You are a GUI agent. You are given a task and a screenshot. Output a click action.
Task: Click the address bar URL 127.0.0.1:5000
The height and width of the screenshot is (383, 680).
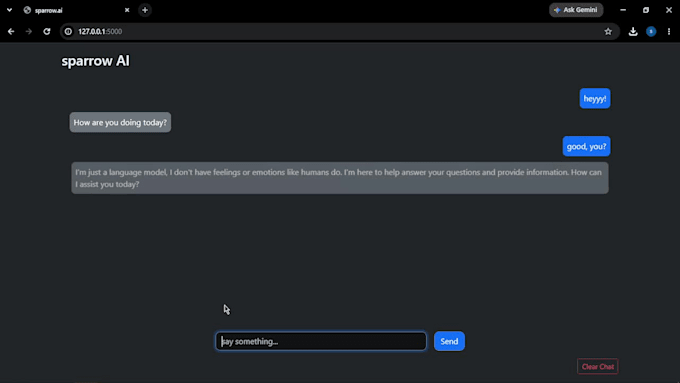(100, 31)
